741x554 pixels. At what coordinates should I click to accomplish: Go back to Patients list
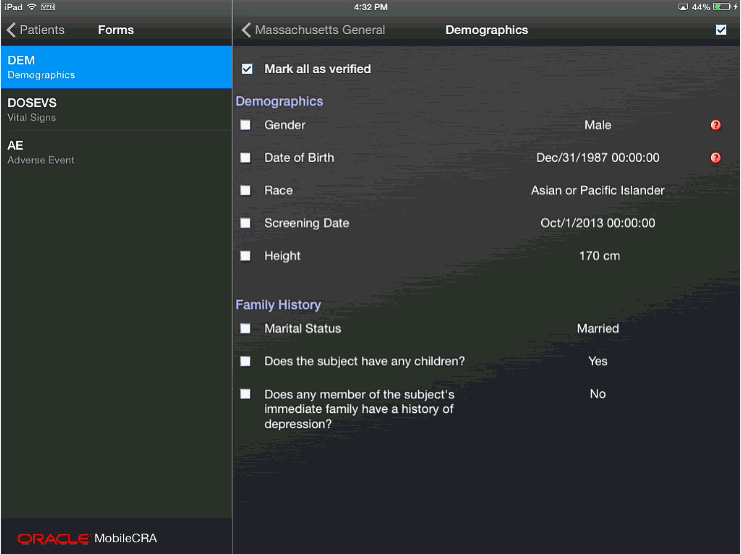36,30
